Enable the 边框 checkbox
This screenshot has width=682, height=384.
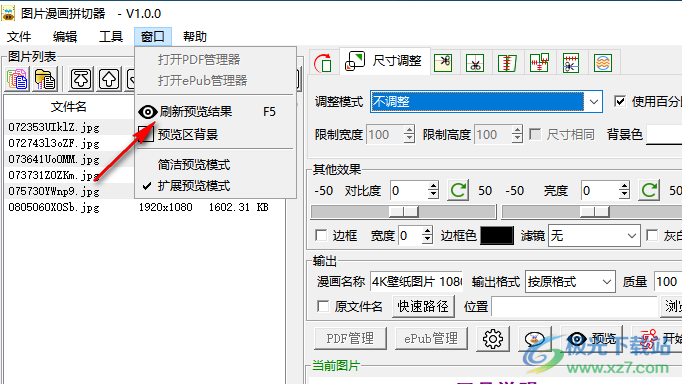click(x=321, y=236)
